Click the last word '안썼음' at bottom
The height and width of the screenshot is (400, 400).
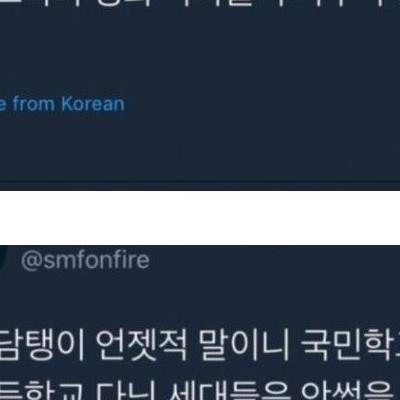(x=347, y=391)
